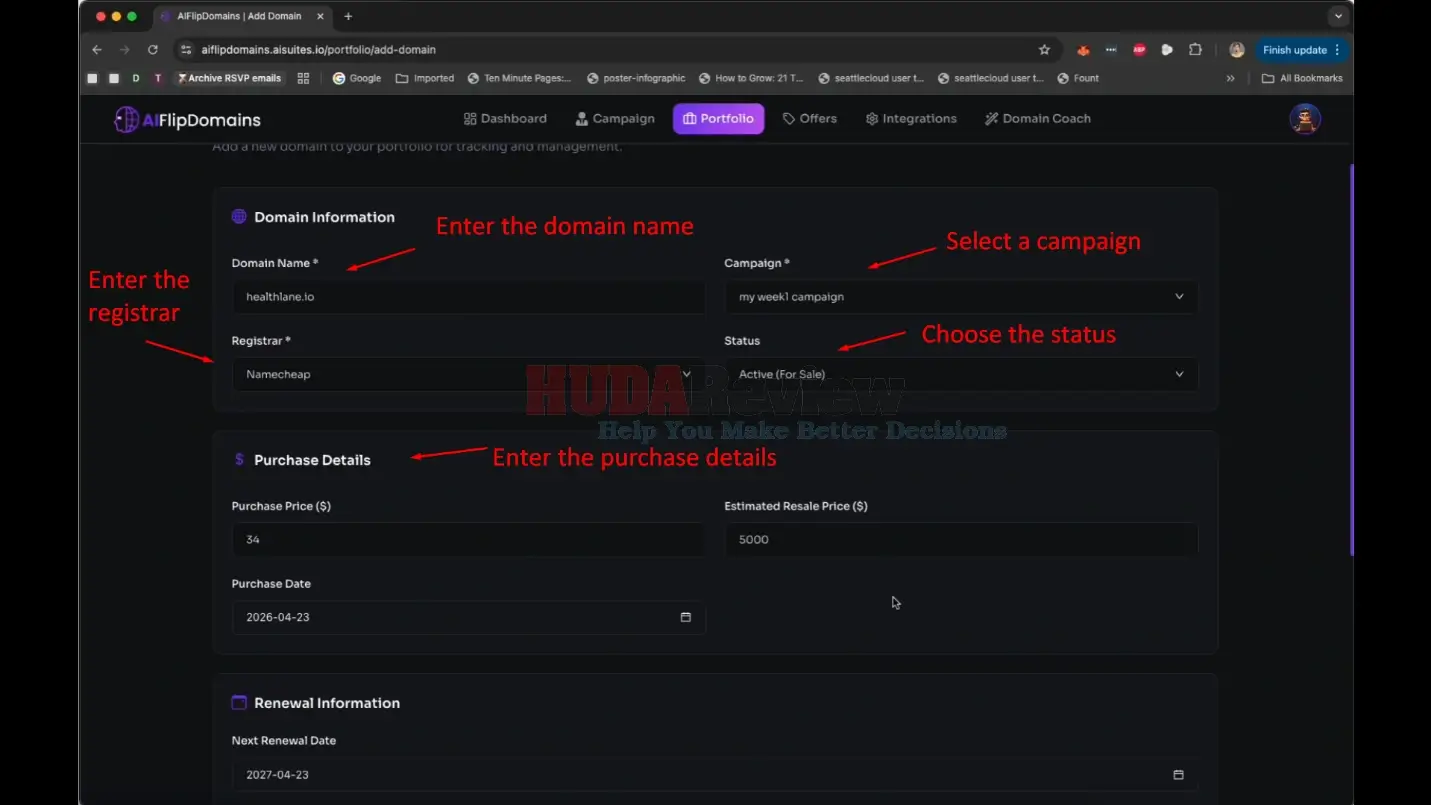Open the bookmark apps grid icon
The image size is (1431, 805).
[303, 78]
